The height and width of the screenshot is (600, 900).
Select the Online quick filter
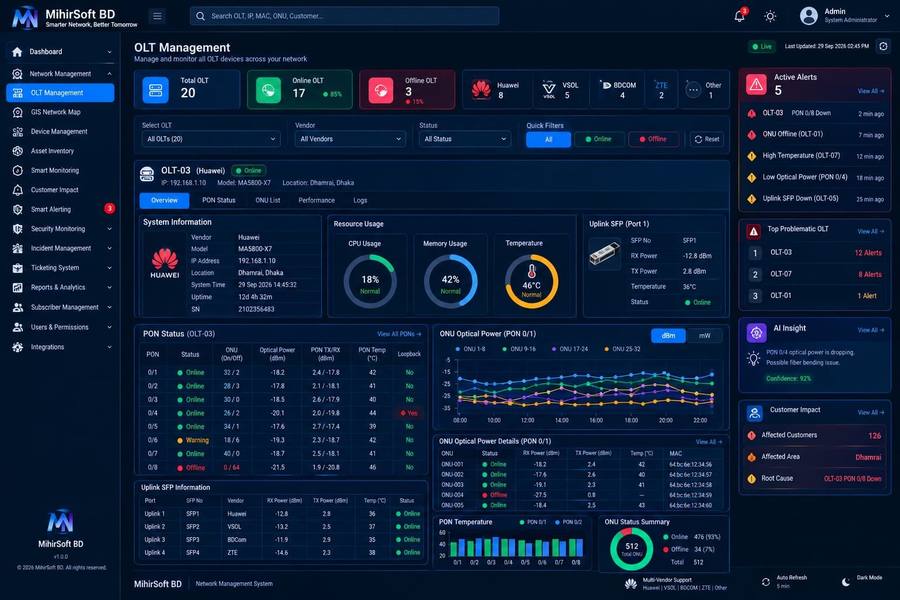click(x=599, y=139)
